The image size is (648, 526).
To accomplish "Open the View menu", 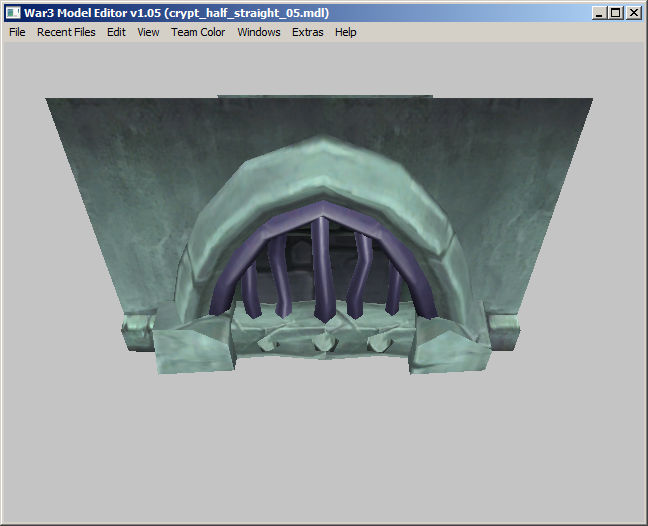I will click(x=148, y=32).
